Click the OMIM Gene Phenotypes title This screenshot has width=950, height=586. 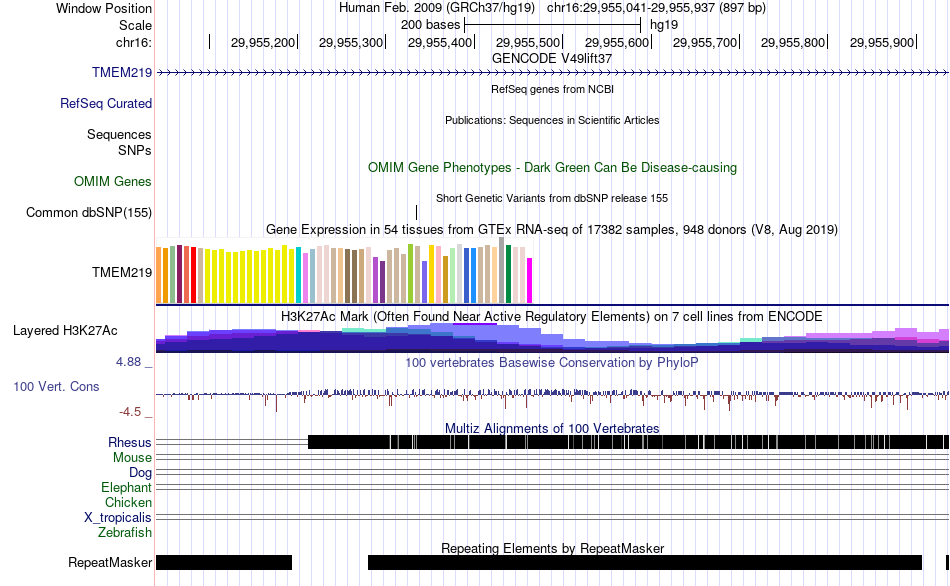click(553, 167)
